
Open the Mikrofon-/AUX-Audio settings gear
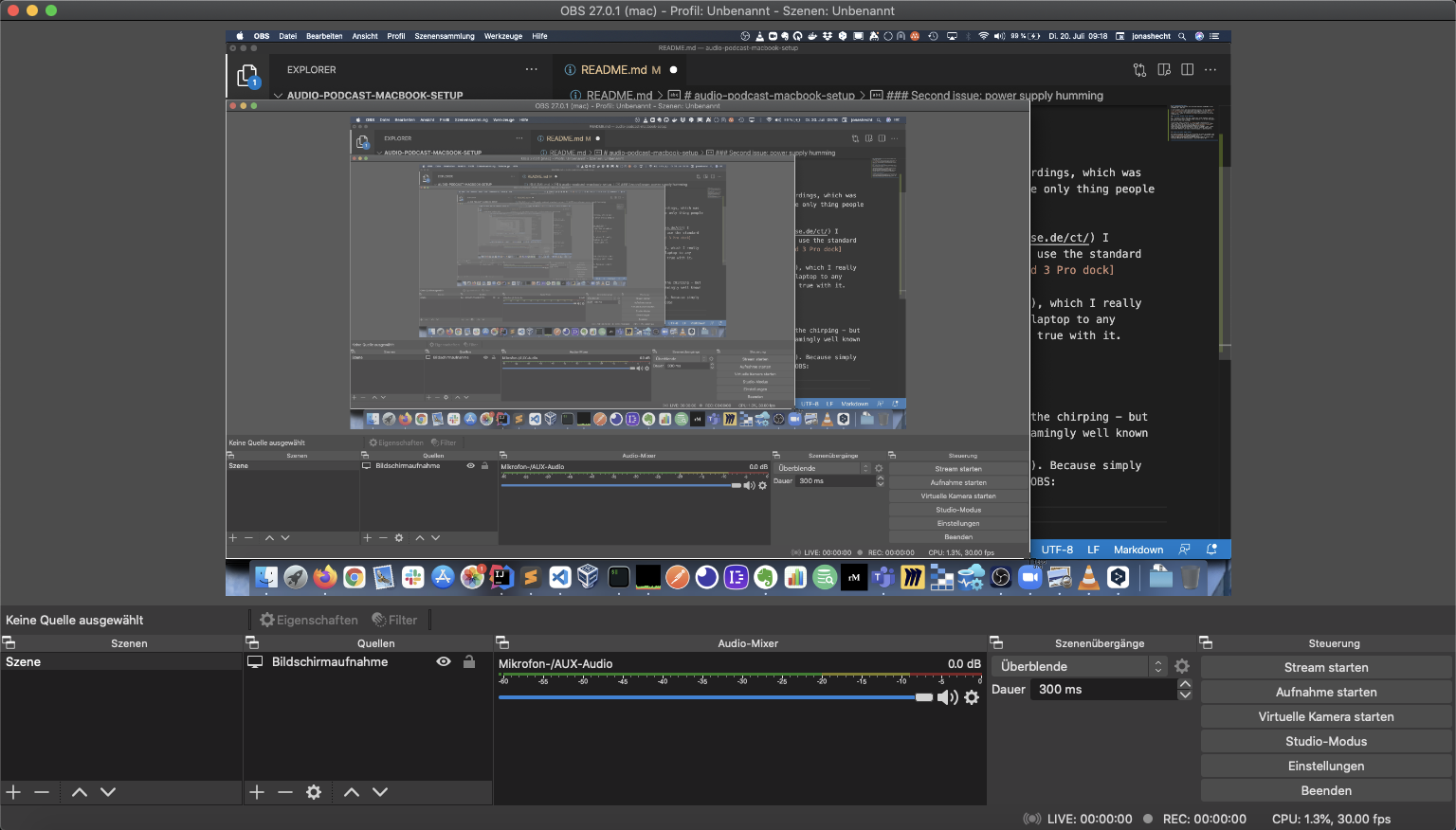click(x=972, y=697)
